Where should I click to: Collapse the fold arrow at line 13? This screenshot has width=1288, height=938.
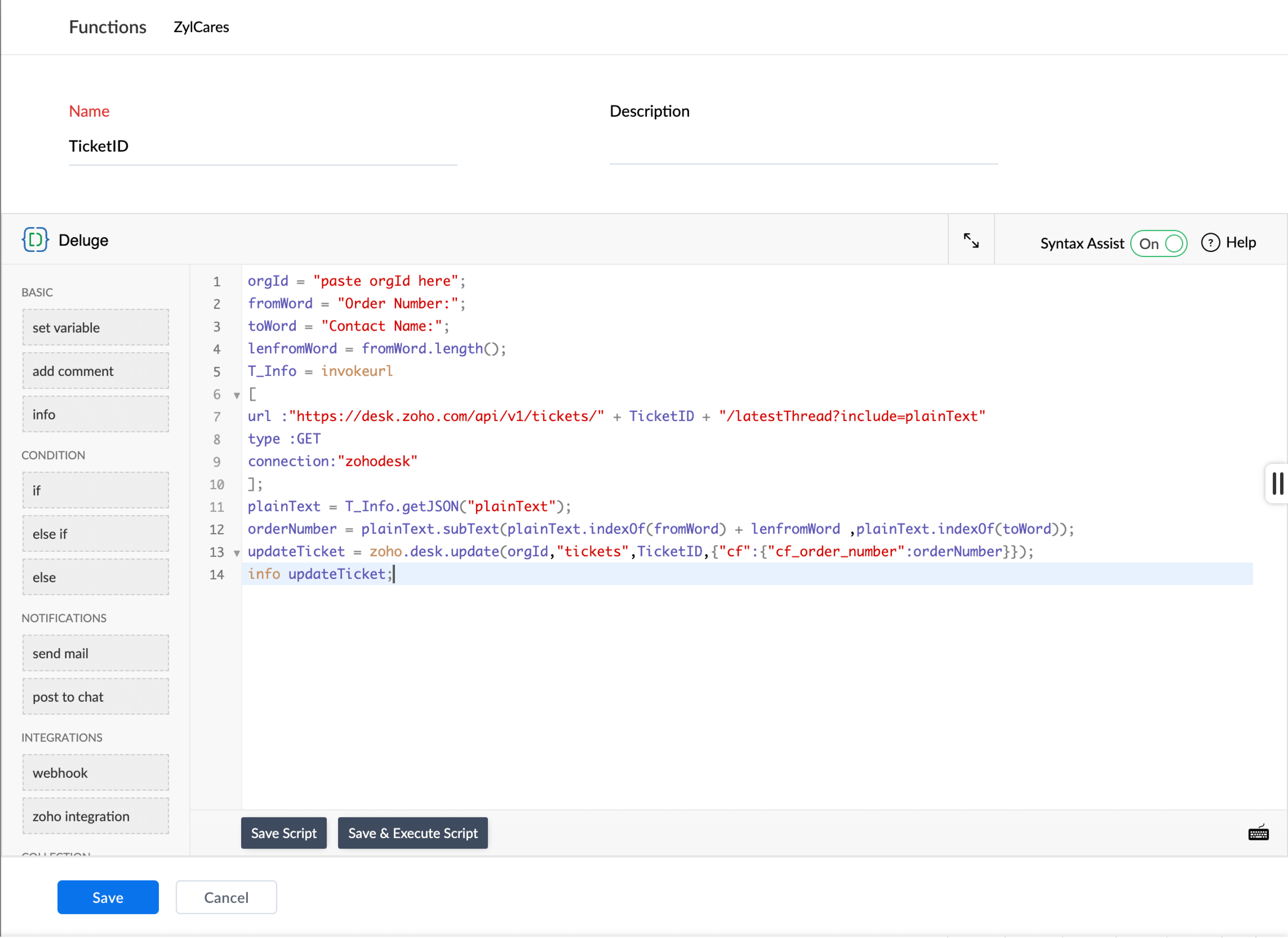pos(237,552)
